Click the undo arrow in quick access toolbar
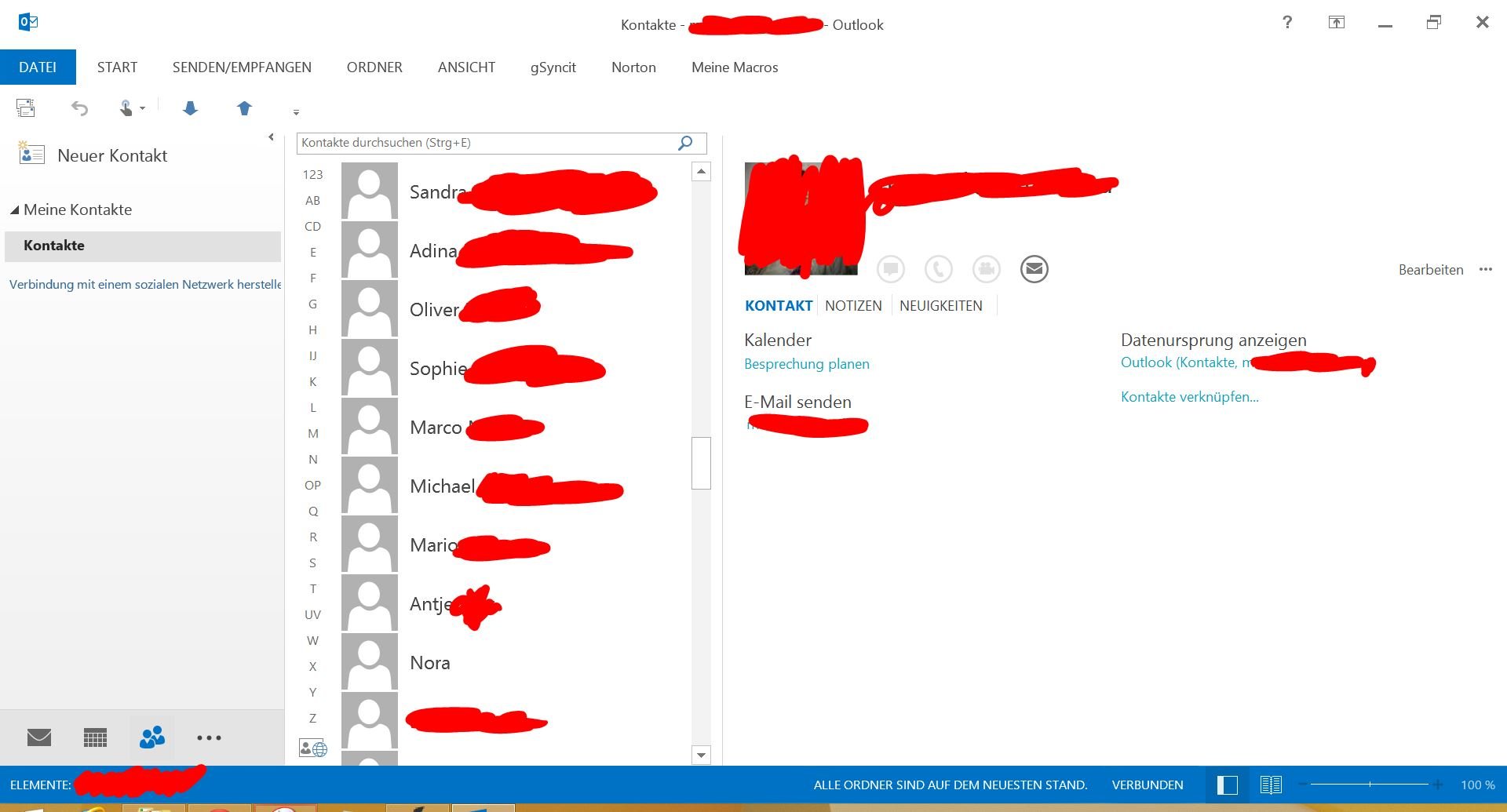Screen dimensions: 1507x812 [79, 108]
